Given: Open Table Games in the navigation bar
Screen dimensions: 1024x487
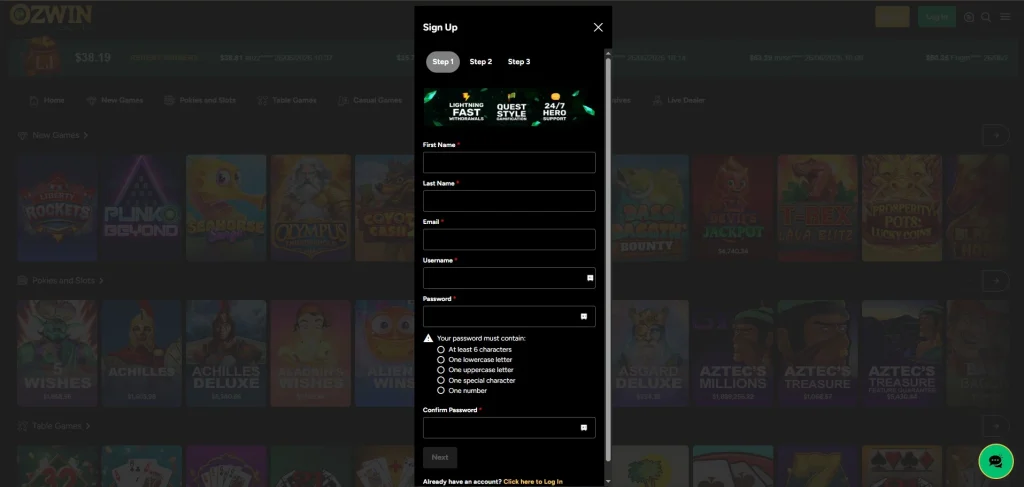Looking at the screenshot, I should click(x=287, y=101).
